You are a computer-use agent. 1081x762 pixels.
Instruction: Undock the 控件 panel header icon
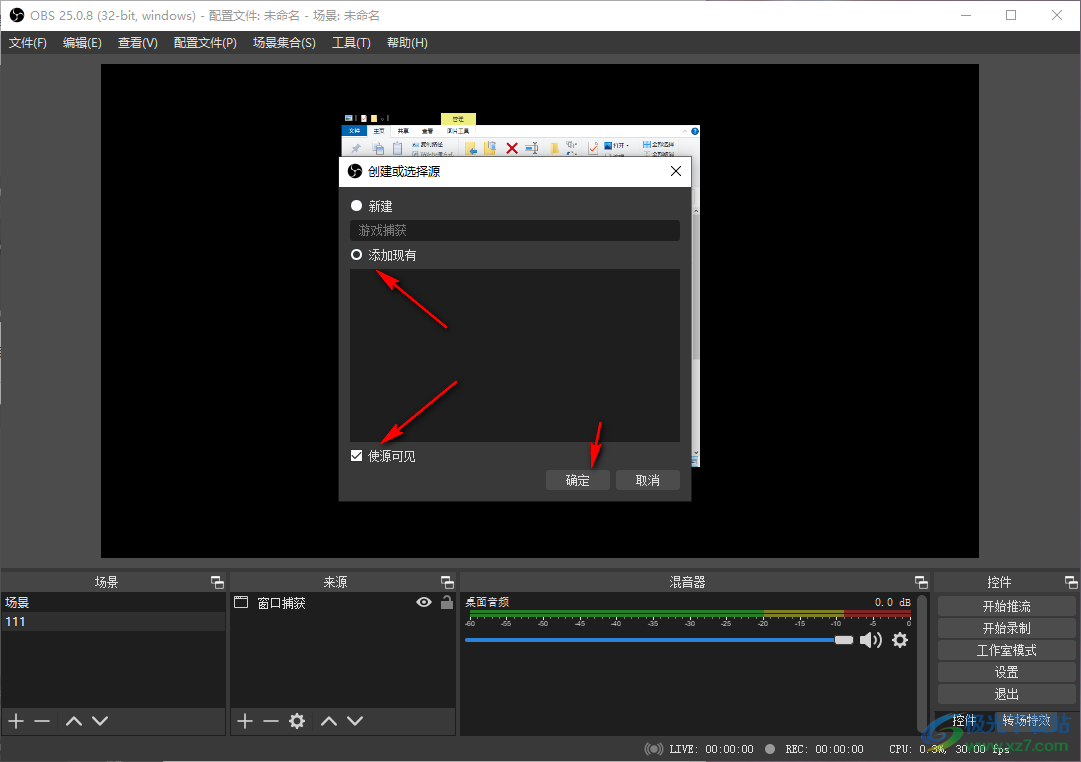coord(1071,582)
